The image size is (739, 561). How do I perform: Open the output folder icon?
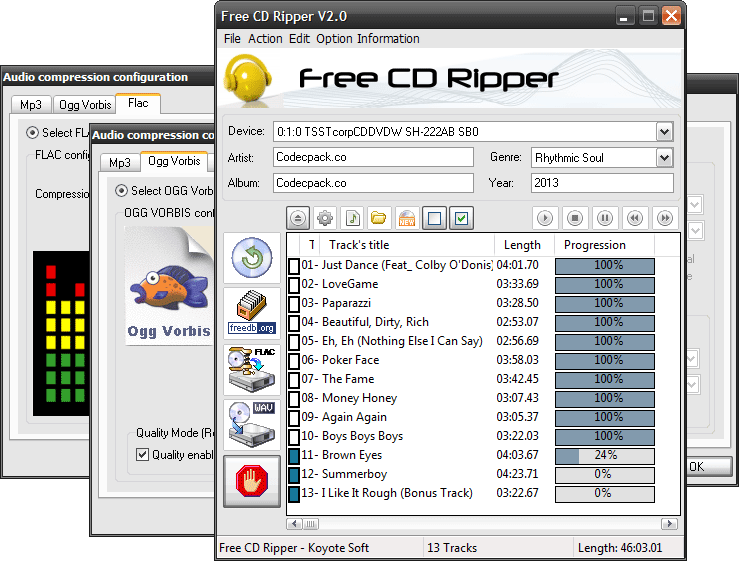point(379,218)
